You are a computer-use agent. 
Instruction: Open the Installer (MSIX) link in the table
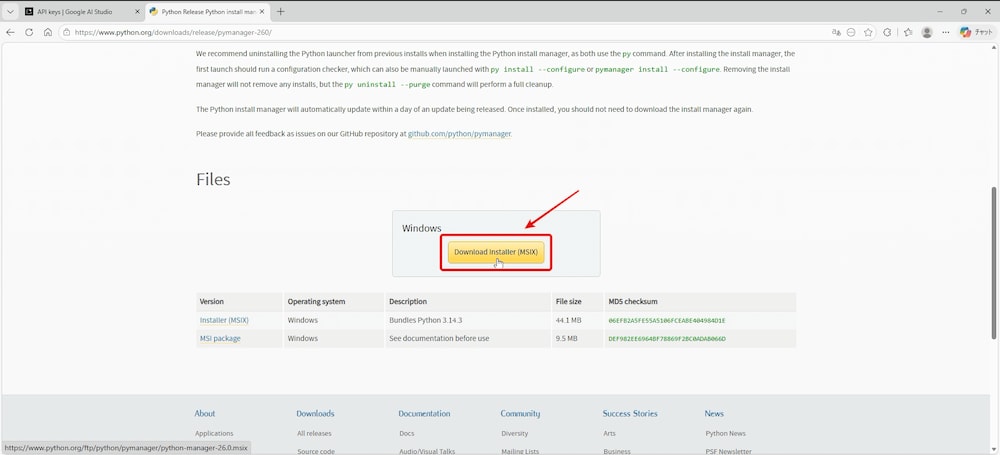224,320
